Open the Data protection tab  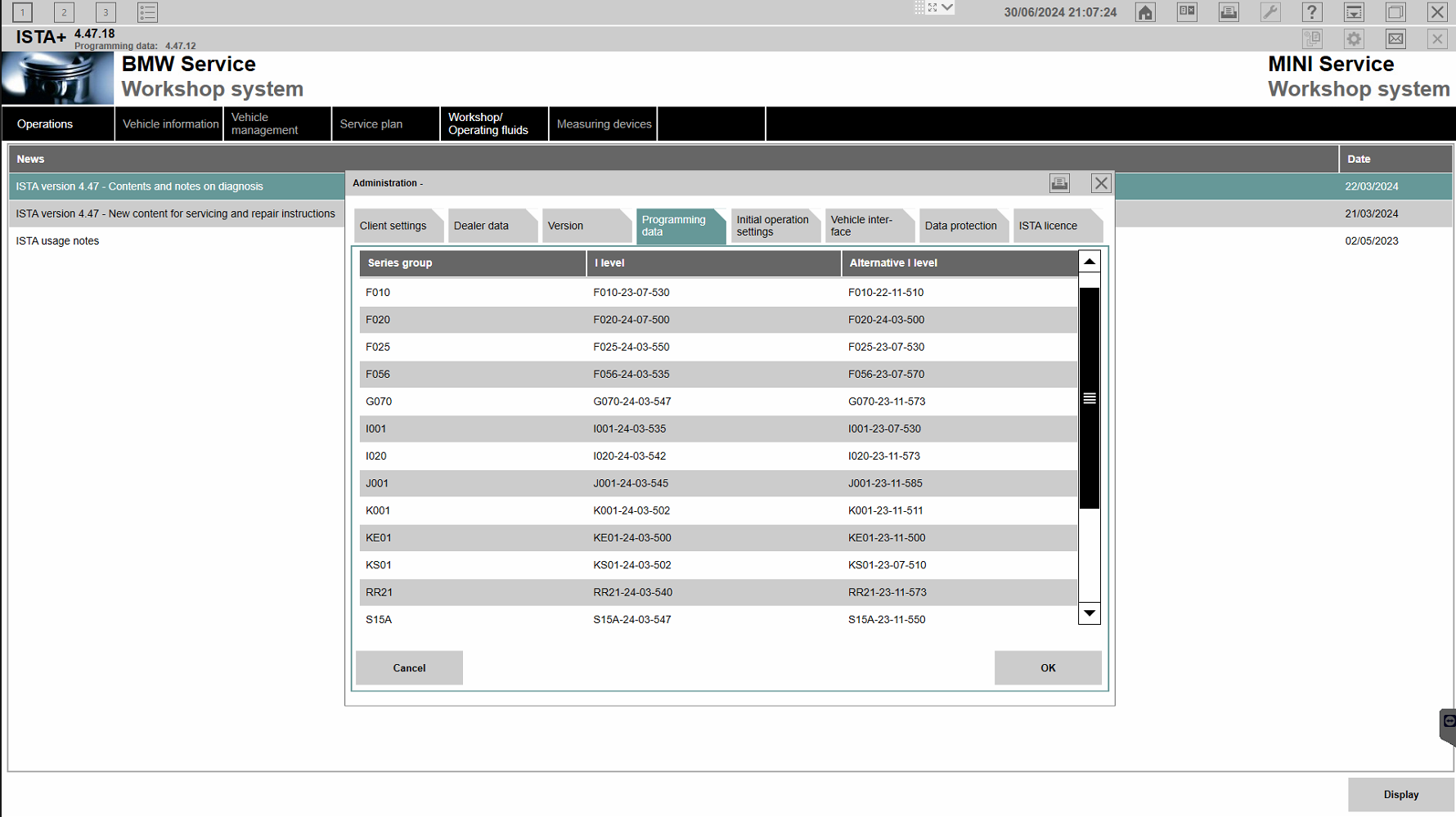(964, 226)
